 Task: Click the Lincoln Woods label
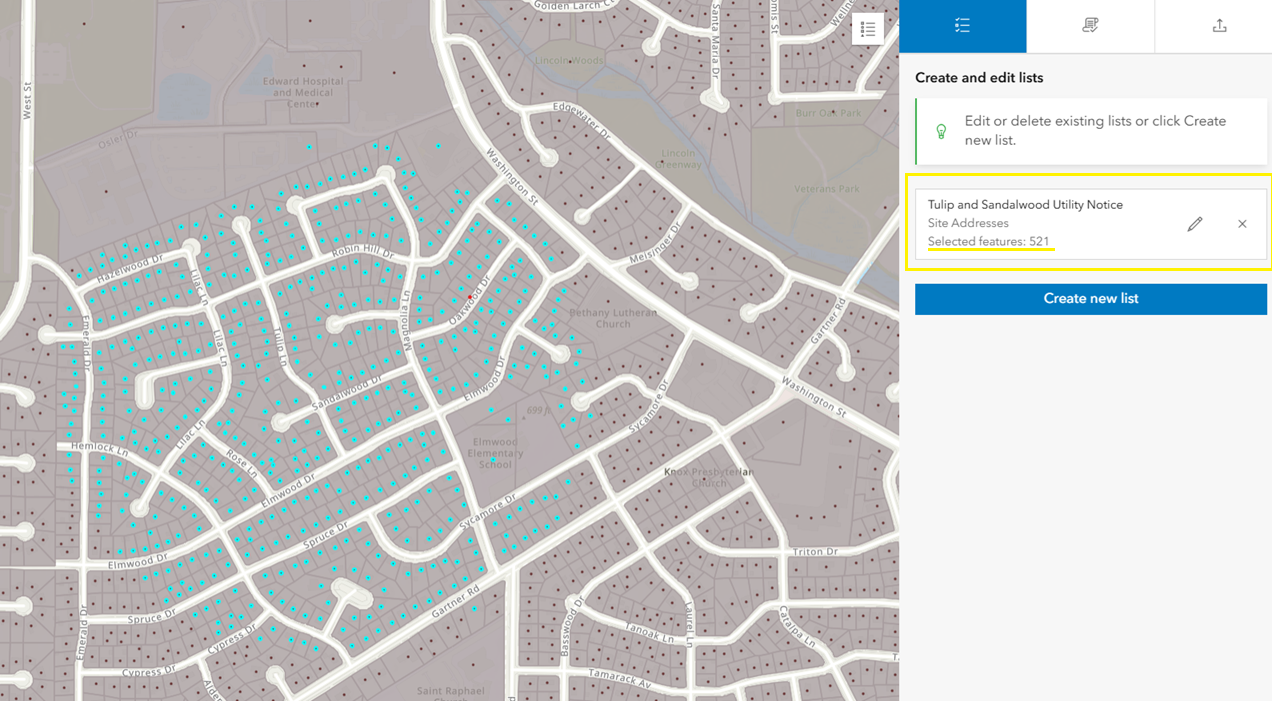569,61
